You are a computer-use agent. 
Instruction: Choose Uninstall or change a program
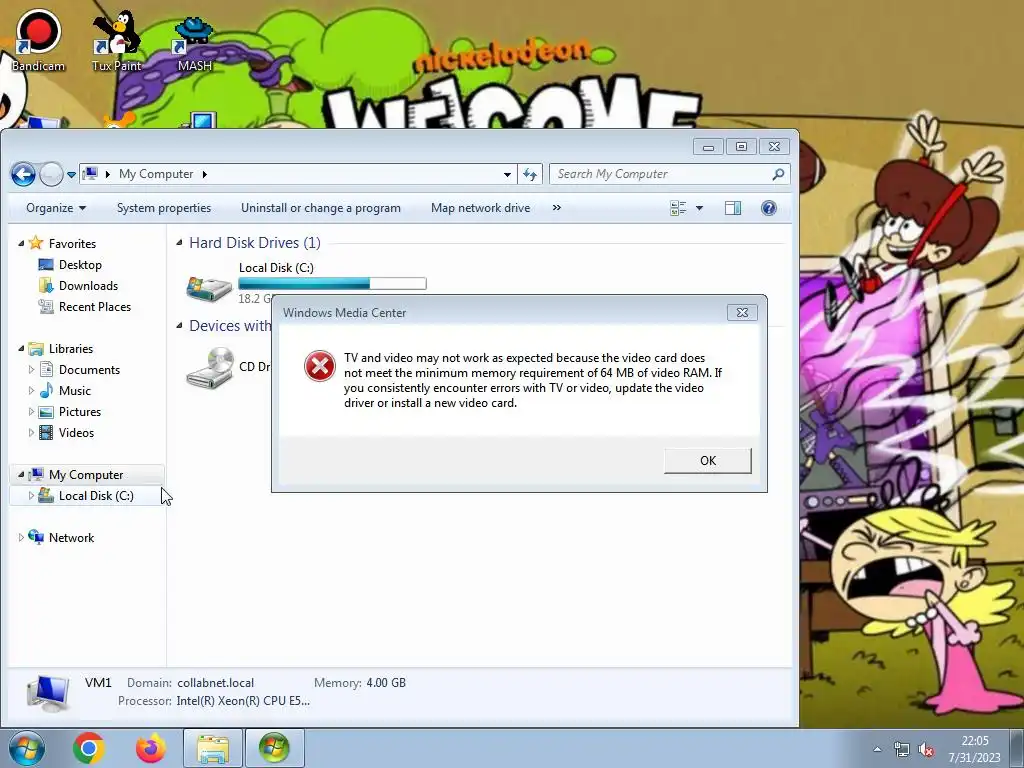[x=321, y=208]
